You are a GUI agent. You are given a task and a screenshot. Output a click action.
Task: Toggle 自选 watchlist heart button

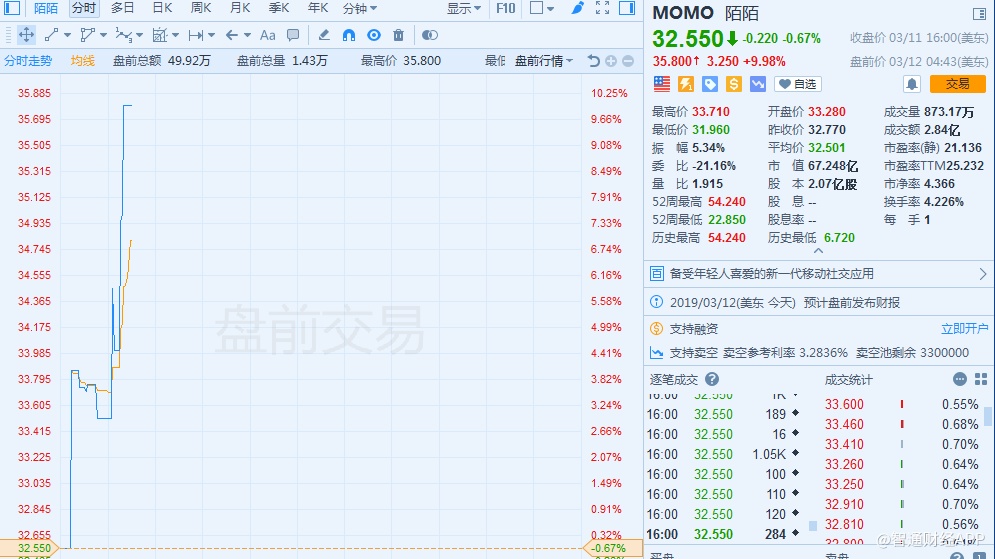click(797, 84)
